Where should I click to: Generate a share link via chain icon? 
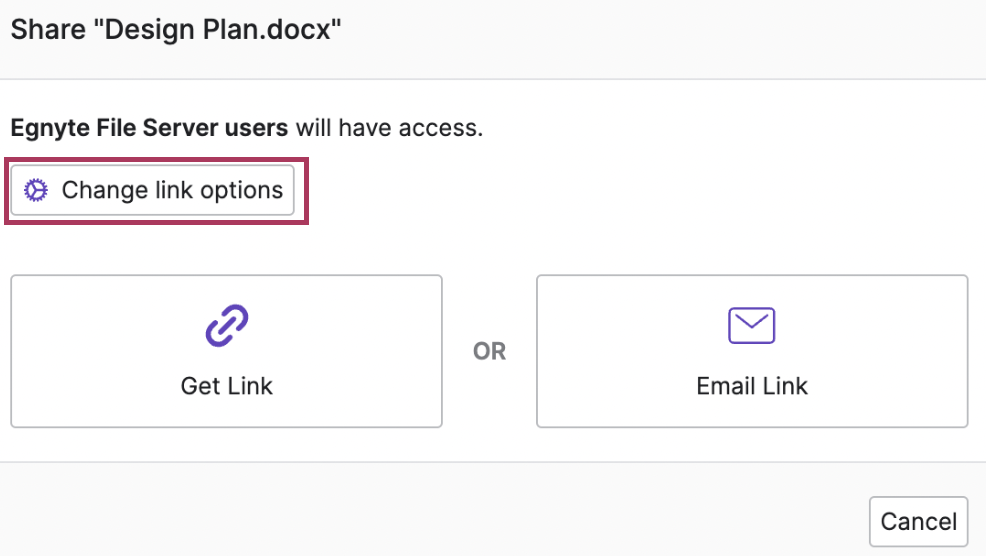coord(226,326)
